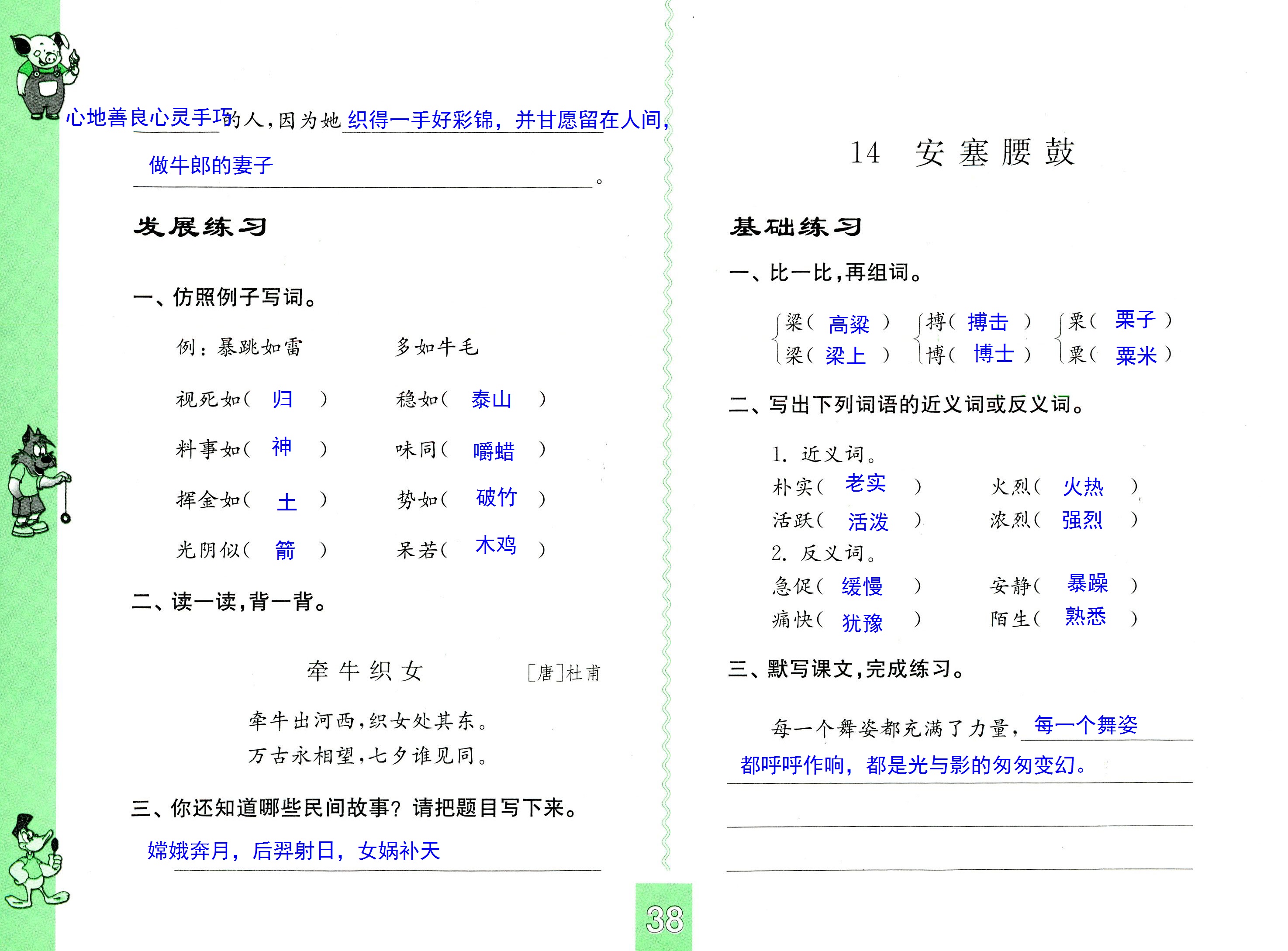Screen dimensions: 1288x951
Task: Click the author credit [唐]杜甫
Action: [564, 672]
